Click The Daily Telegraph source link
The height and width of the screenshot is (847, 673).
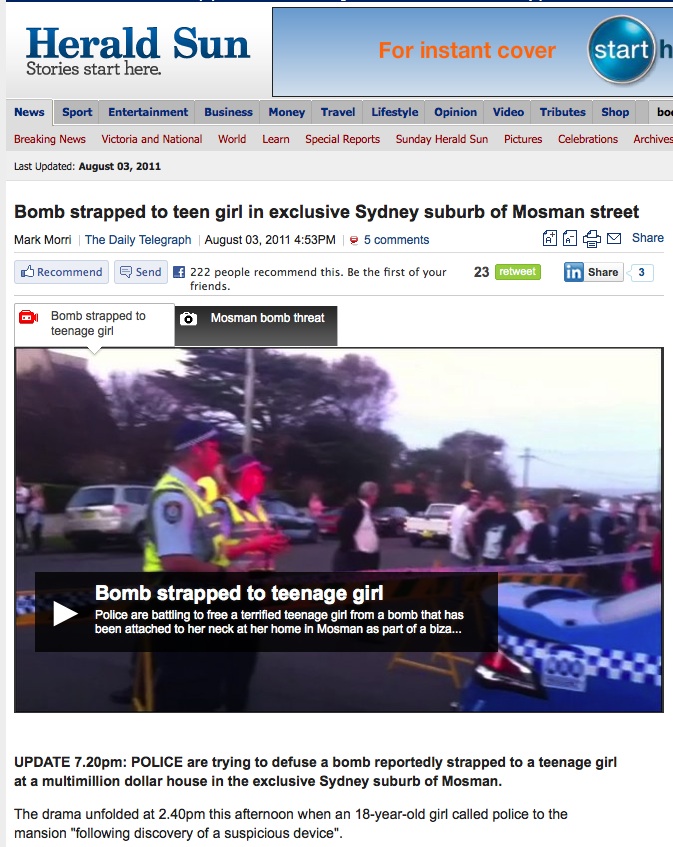[138, 240]
